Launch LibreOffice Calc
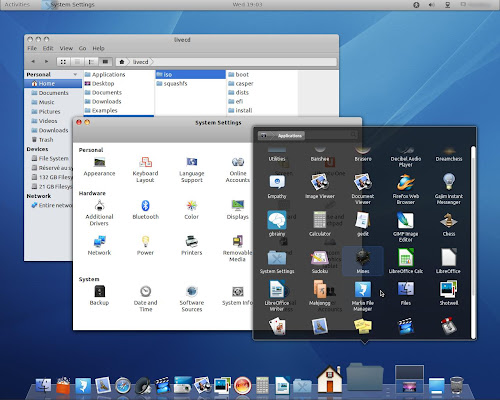This screenshot has height=400, width=500. (406, 261)
